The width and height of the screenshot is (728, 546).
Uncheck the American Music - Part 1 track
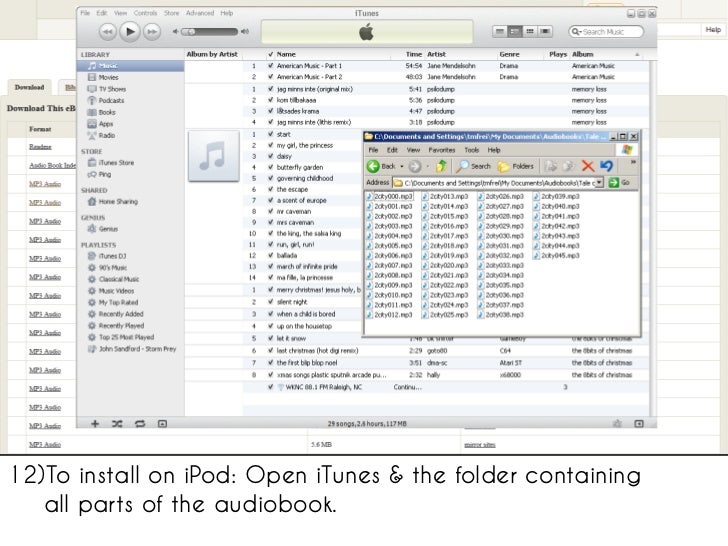[x=271, y=66]
